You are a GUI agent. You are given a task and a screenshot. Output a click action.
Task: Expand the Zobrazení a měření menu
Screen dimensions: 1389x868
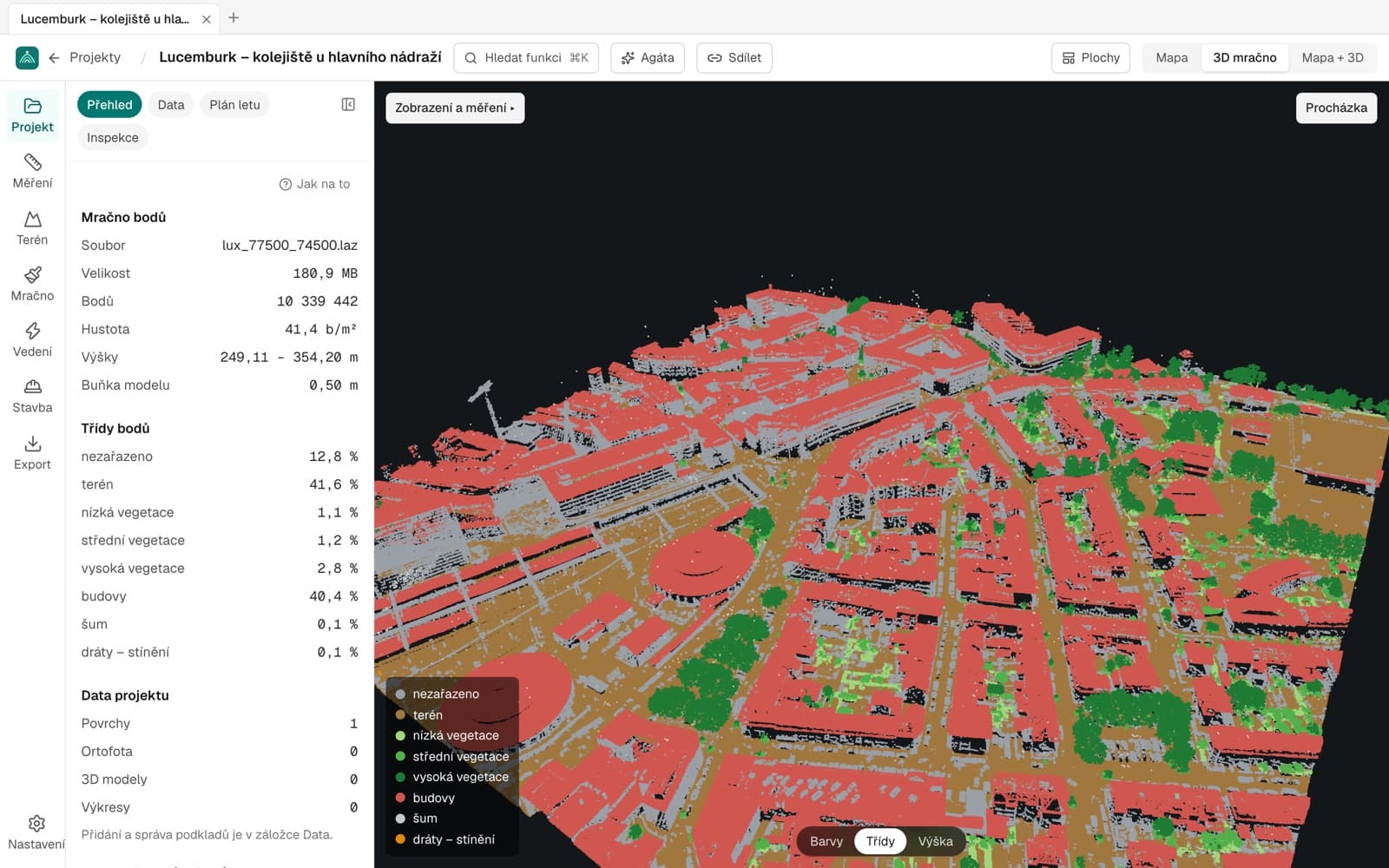click(455, 108)
